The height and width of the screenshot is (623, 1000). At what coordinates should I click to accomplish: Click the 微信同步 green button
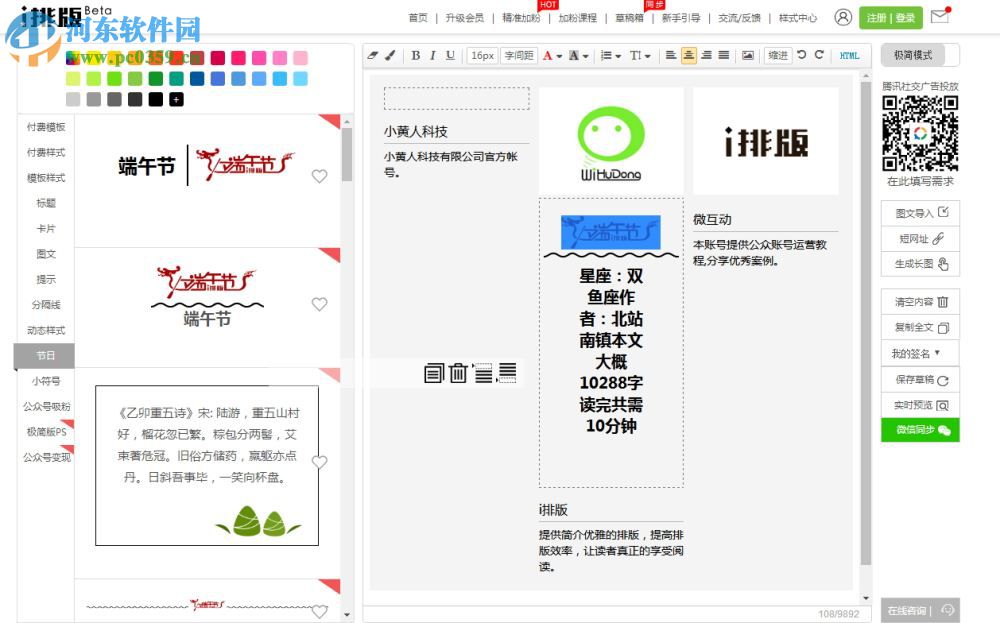click(x=919, y=429)
